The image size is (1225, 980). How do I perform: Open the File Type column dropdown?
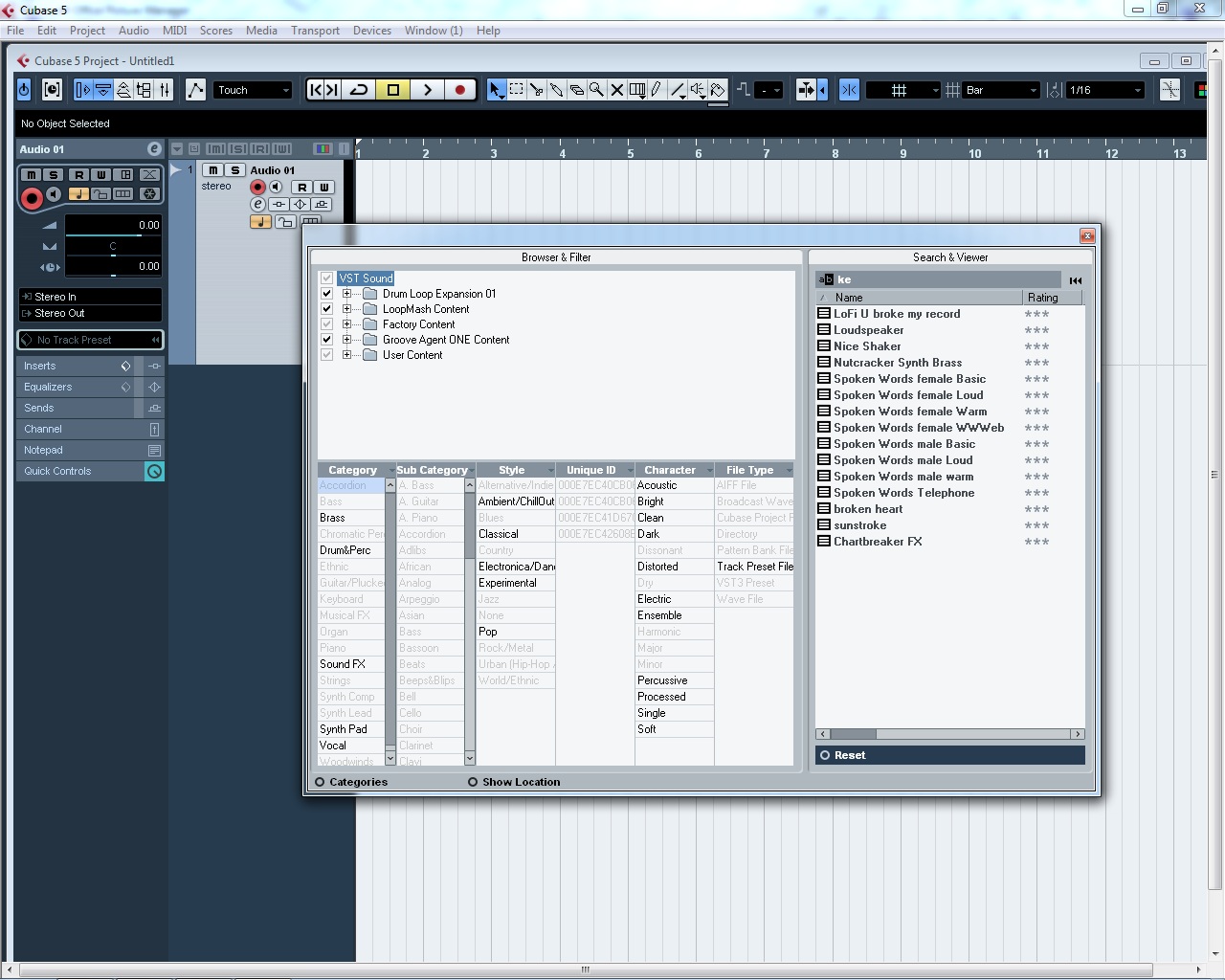pyautogui.click(x=789, y=470)
